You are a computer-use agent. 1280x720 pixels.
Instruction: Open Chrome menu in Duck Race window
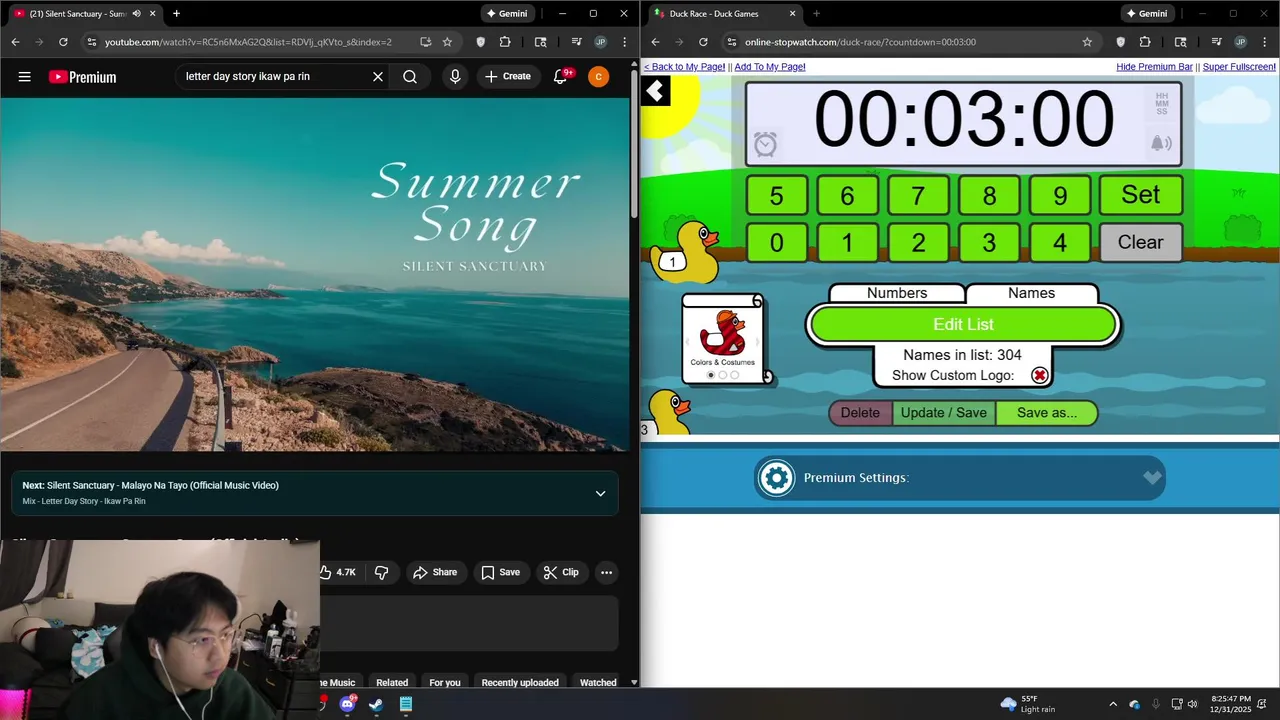click(x=1263, y=42)
